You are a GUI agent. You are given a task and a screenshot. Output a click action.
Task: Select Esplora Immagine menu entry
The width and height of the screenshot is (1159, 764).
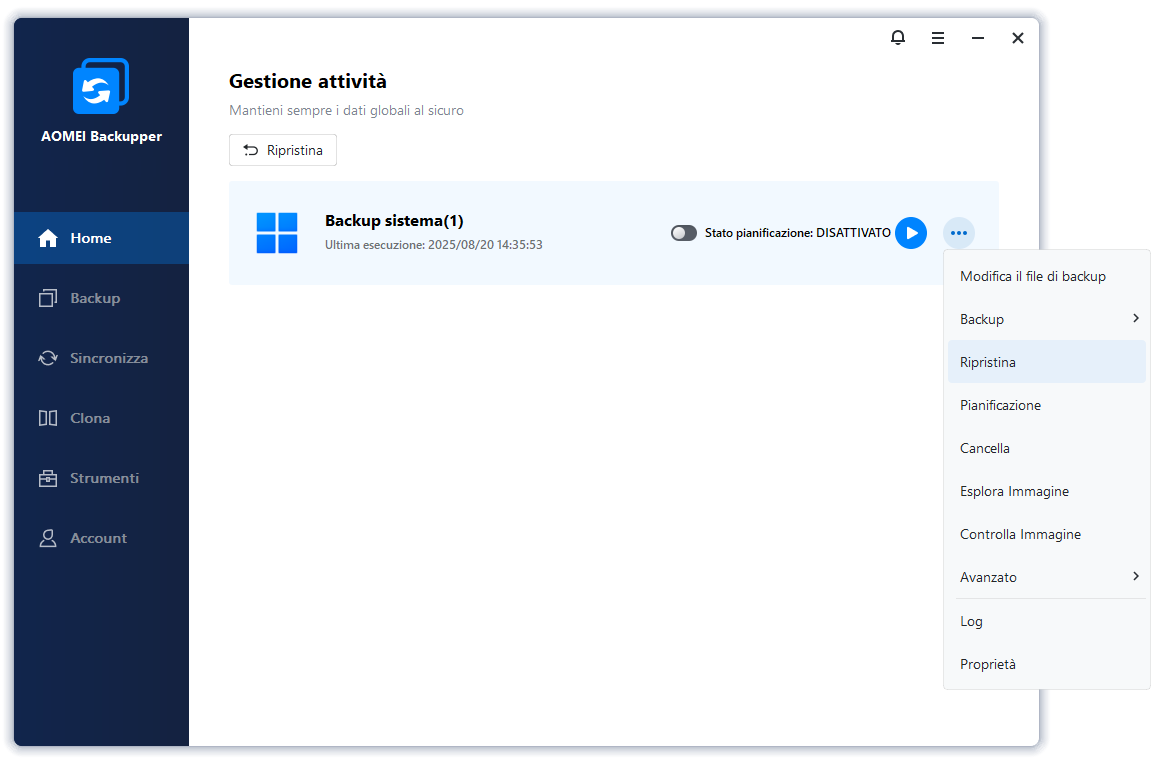(1014, 491)
